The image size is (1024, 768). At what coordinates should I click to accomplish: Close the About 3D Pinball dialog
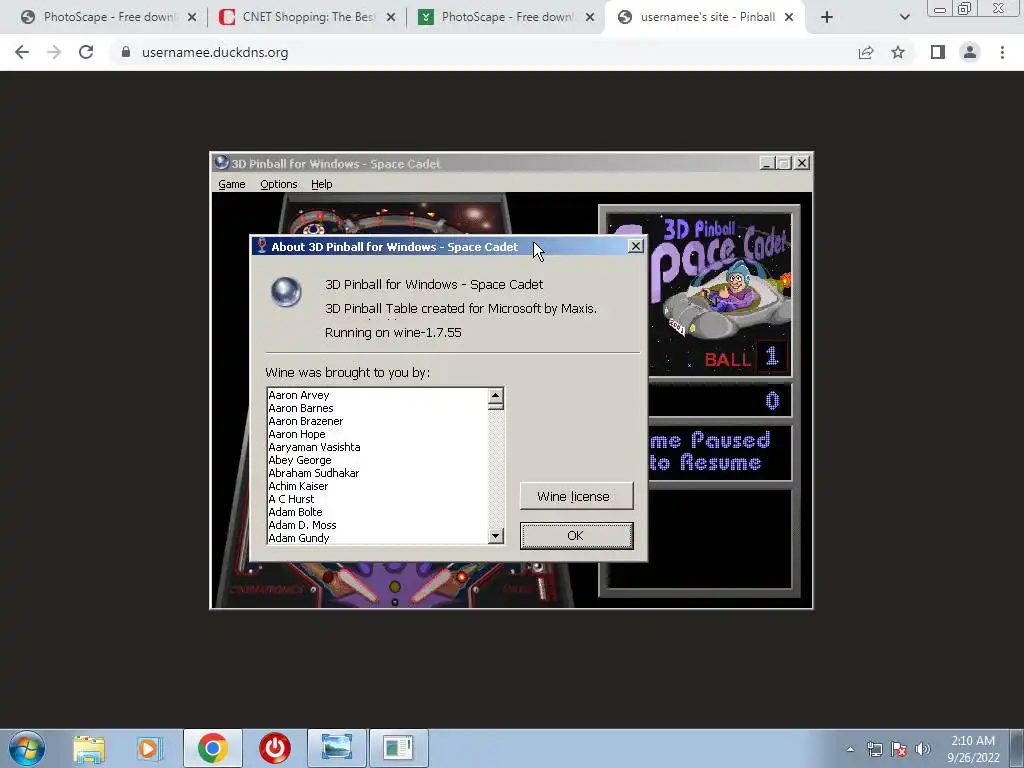pyautogui.click(x=635, y=246)
